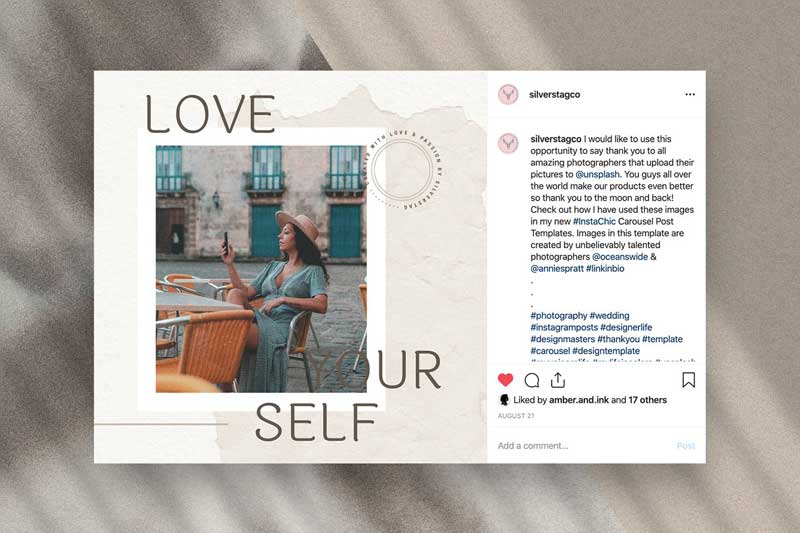The height and width of the screenshot is (533, 800).
Task: Open the #photography hashtag
Action: pyautogui.click(x=559, y=316)
